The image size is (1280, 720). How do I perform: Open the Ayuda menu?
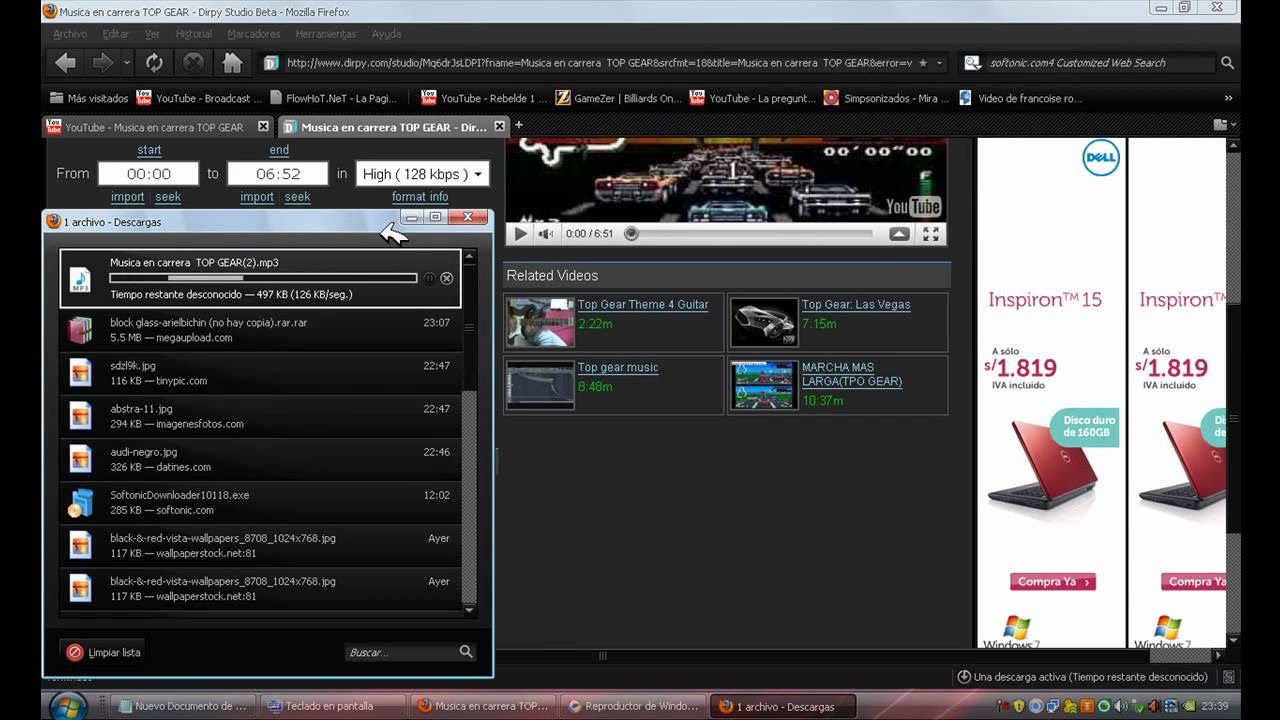click(387, 34)
